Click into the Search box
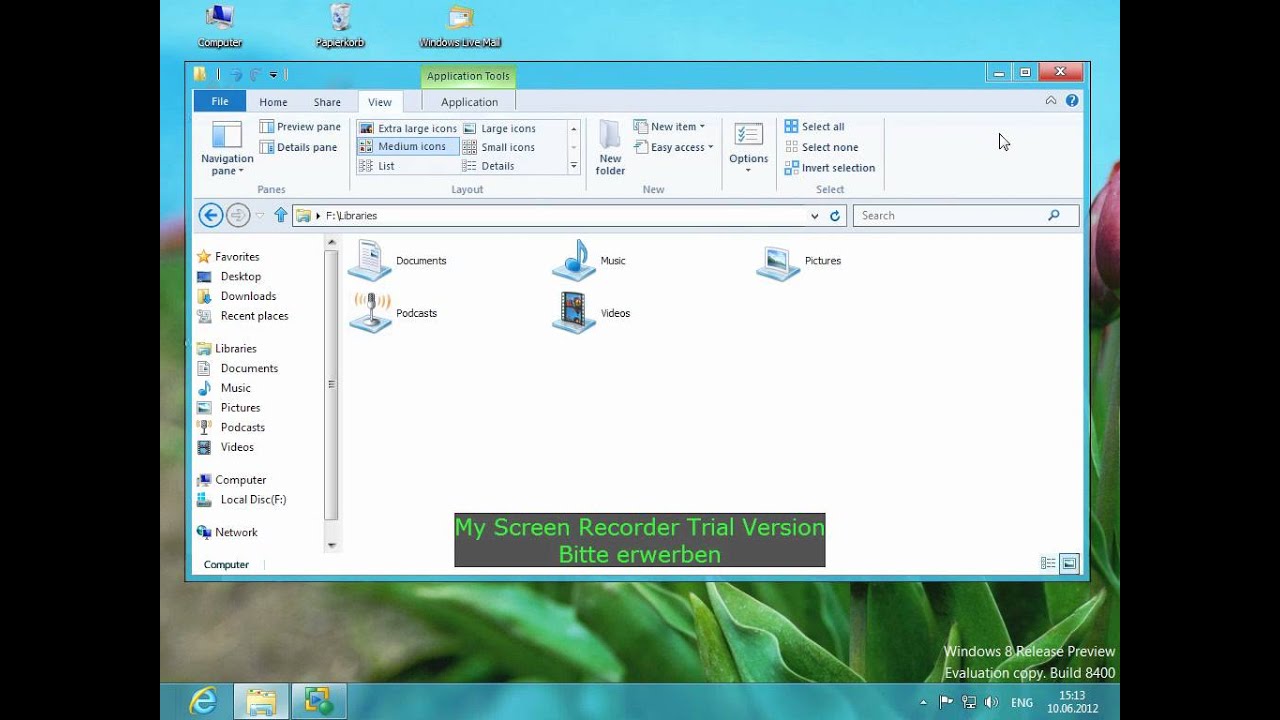Screen dimensions: 1280x720 click(966, 215)
